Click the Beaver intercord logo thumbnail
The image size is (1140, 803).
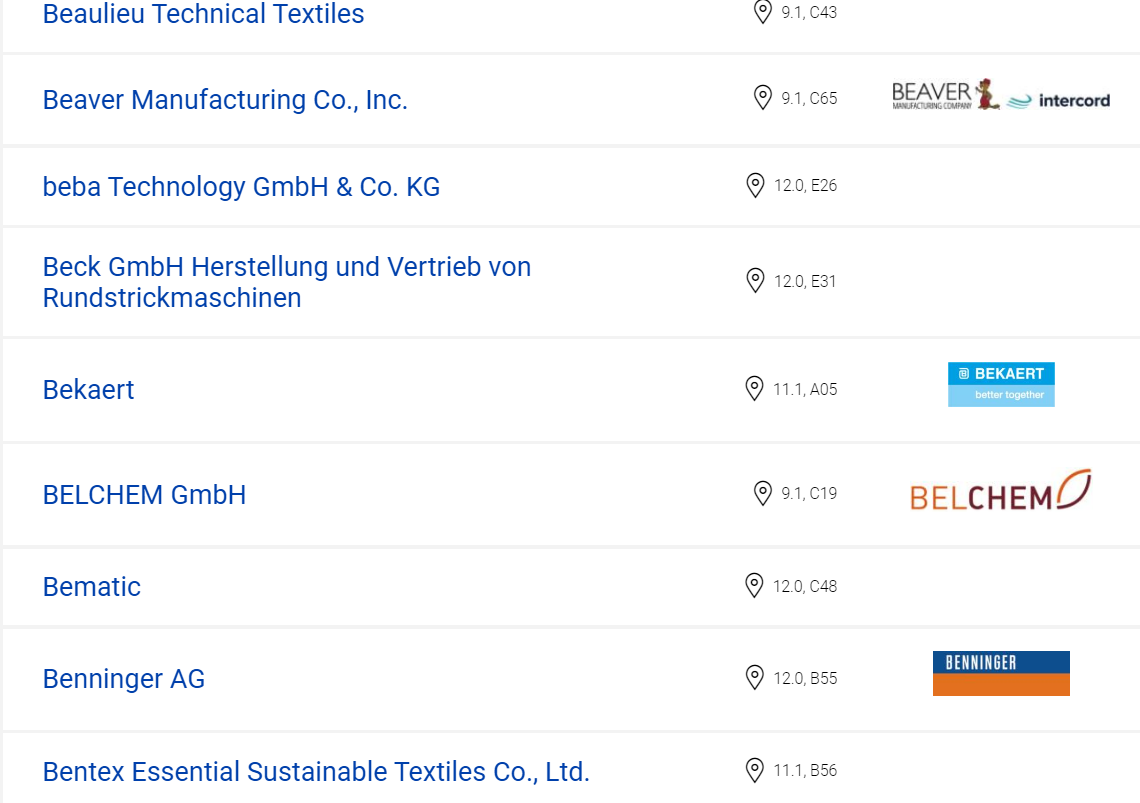pos(1001,95)
